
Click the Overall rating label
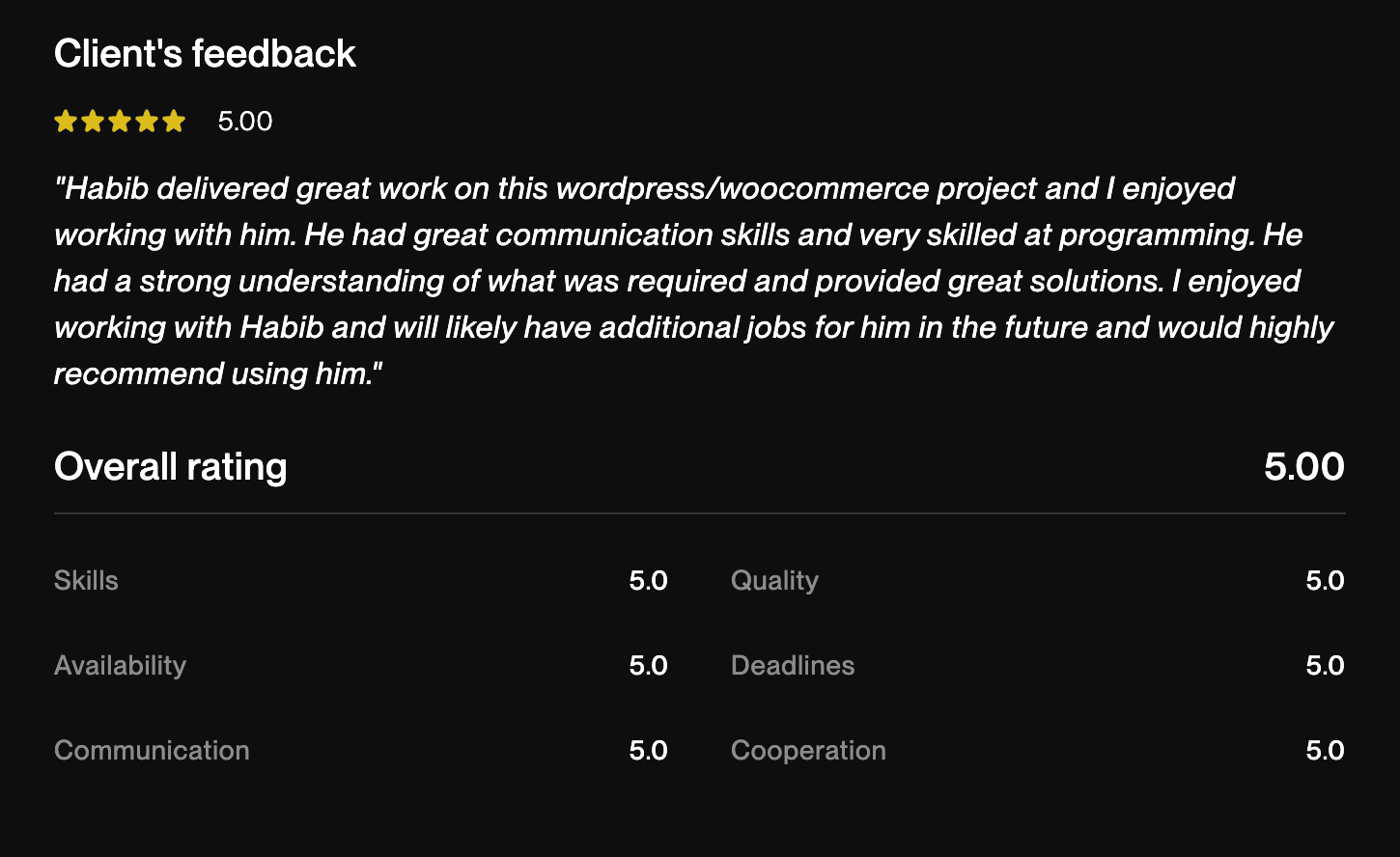(x=171, y=467)
